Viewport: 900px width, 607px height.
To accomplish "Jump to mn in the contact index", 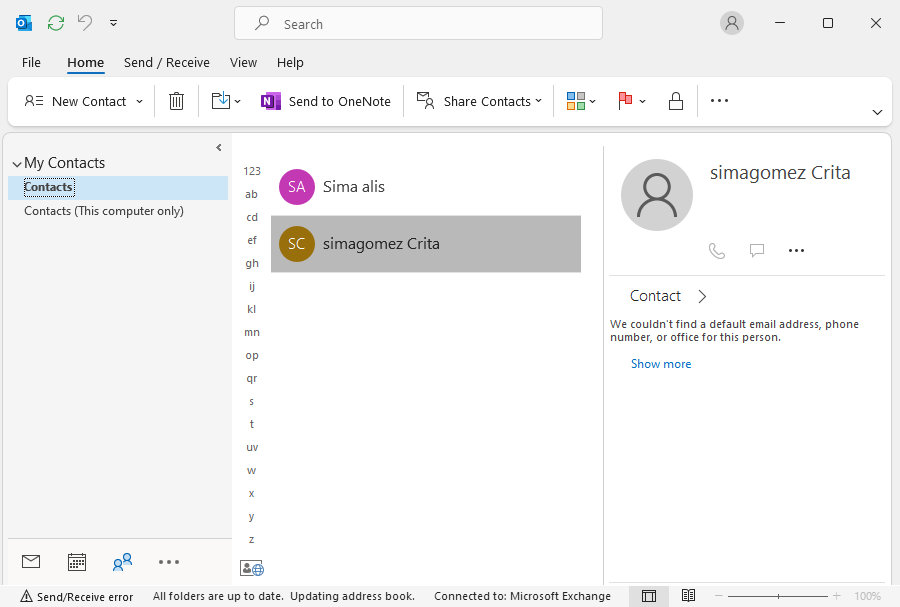I will (252, 332).
